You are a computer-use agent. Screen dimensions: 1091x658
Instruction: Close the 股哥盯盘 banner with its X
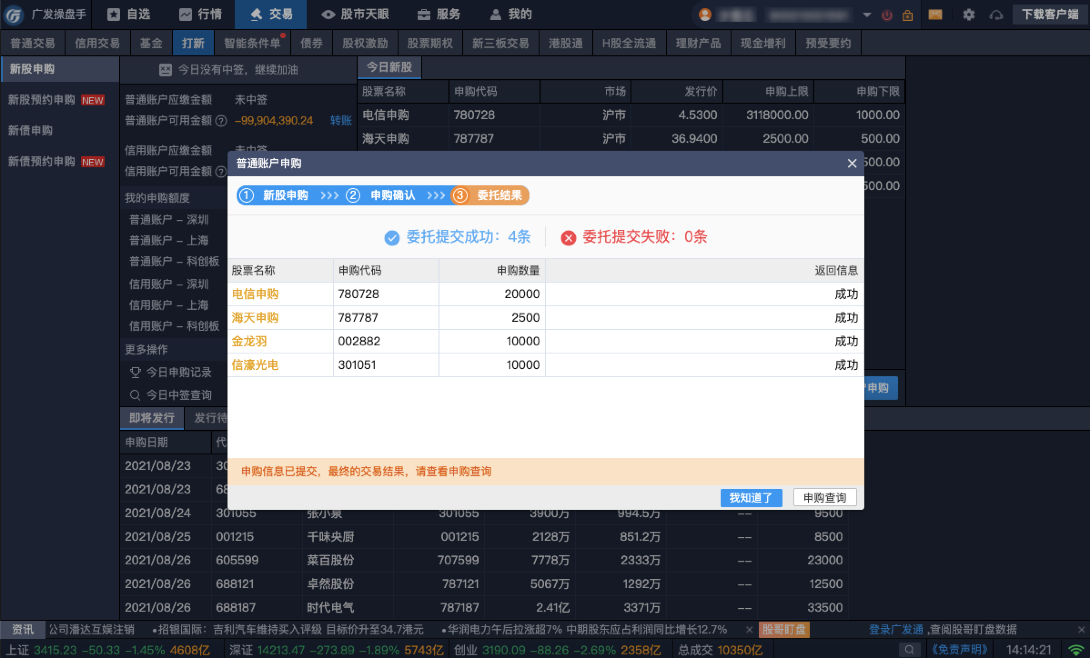tap(1081, 629)
